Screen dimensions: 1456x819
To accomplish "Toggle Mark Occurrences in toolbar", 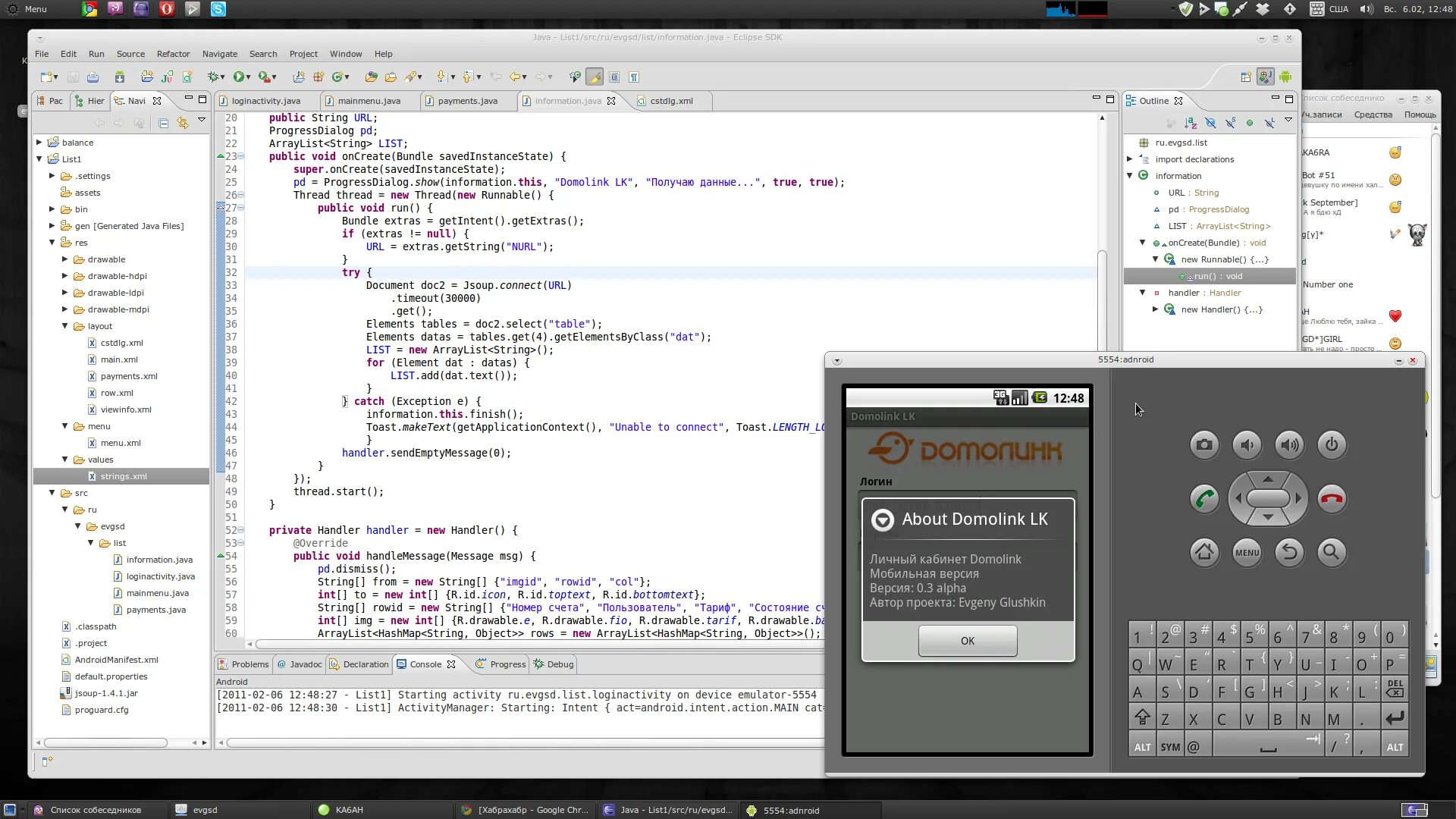I will pyautogui.click(x=595, y=77).
